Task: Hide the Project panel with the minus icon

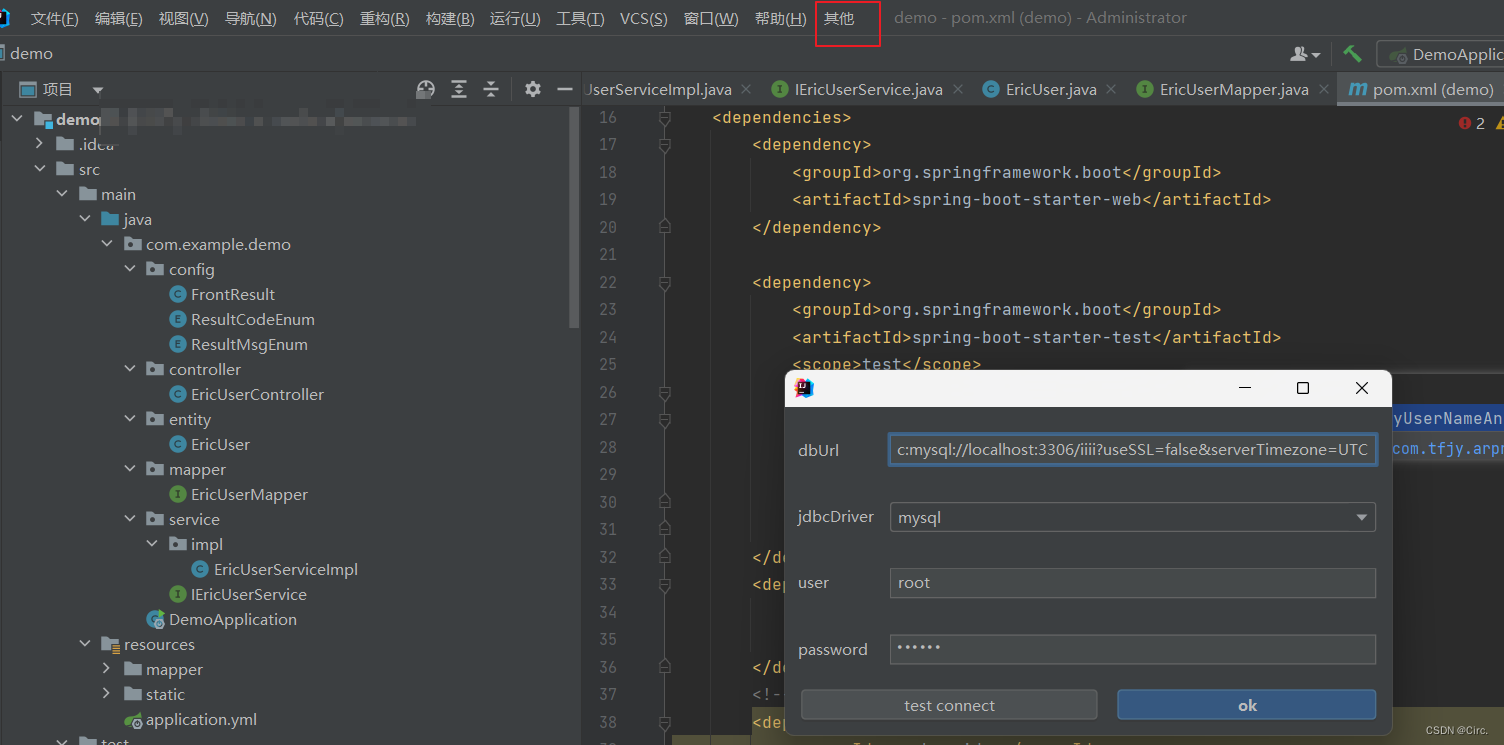Action: tap(565, 89)
